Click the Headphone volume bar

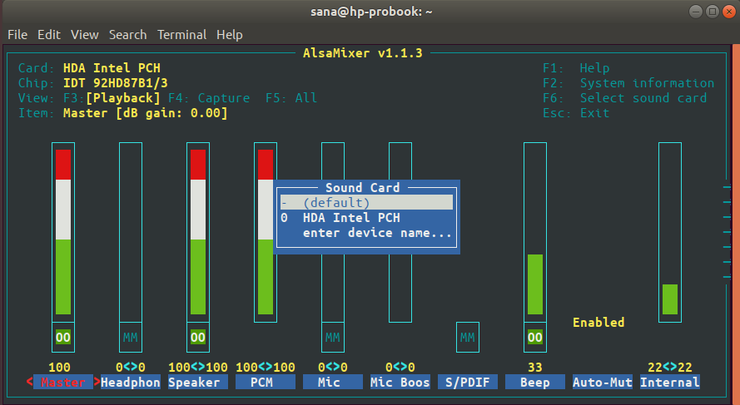tap(131, 232)
